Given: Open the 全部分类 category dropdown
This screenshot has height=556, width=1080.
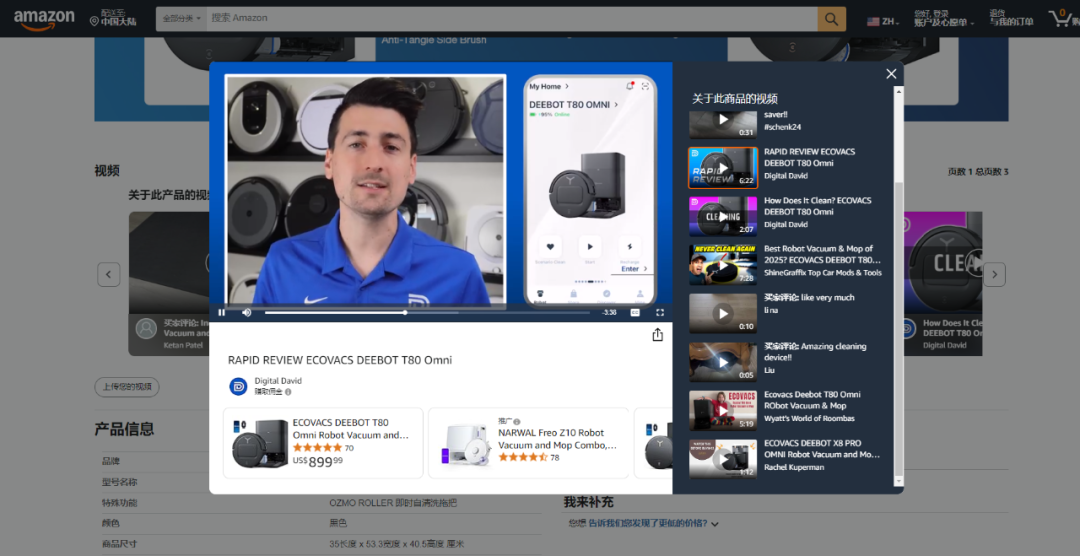Looking at the screenshot, I should click(182, 19).
